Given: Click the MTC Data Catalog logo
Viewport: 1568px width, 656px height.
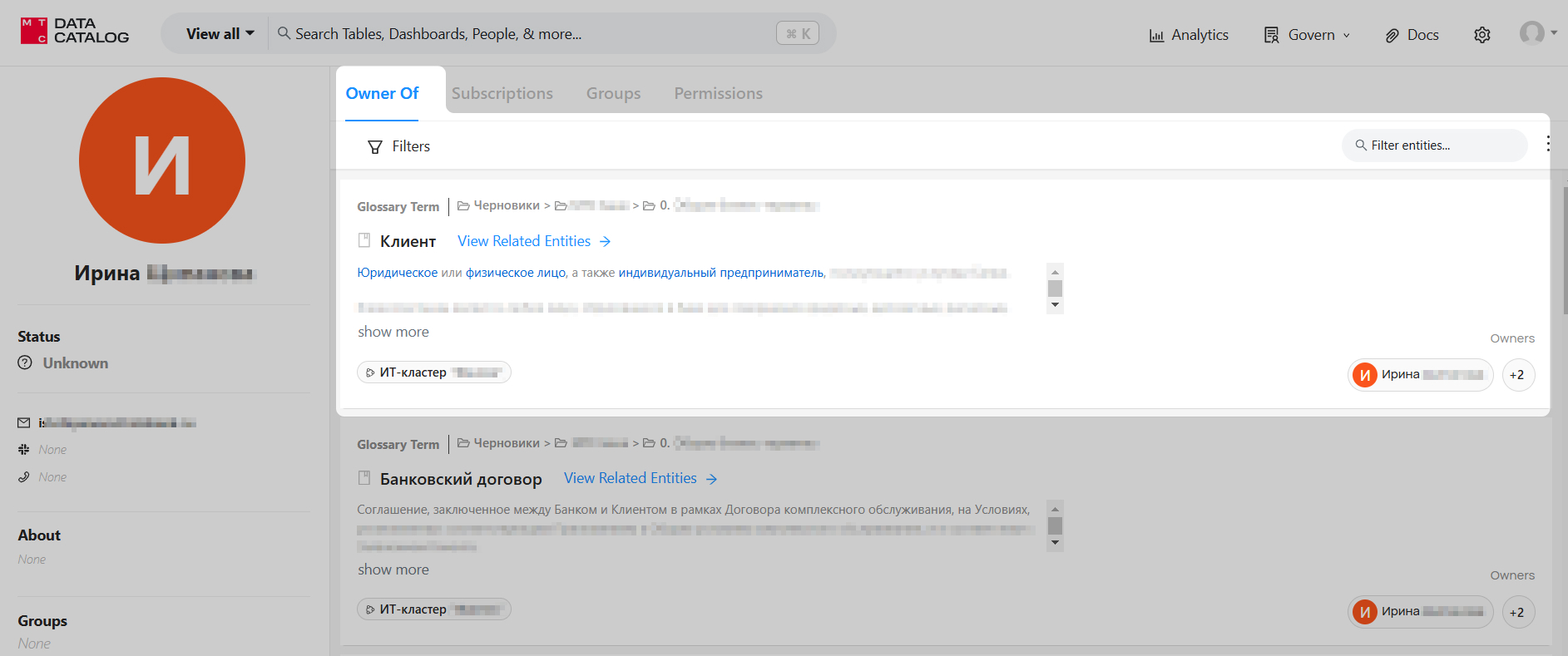Looking at the screenshot, I should pos(75,32).
